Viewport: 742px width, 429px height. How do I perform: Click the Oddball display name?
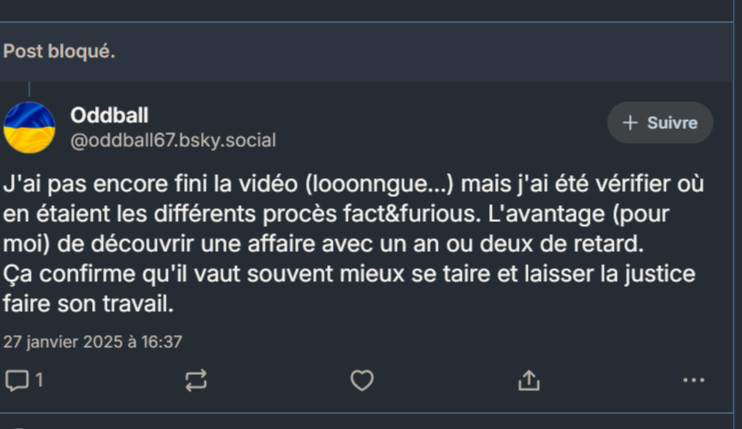(x=109, y=115)
